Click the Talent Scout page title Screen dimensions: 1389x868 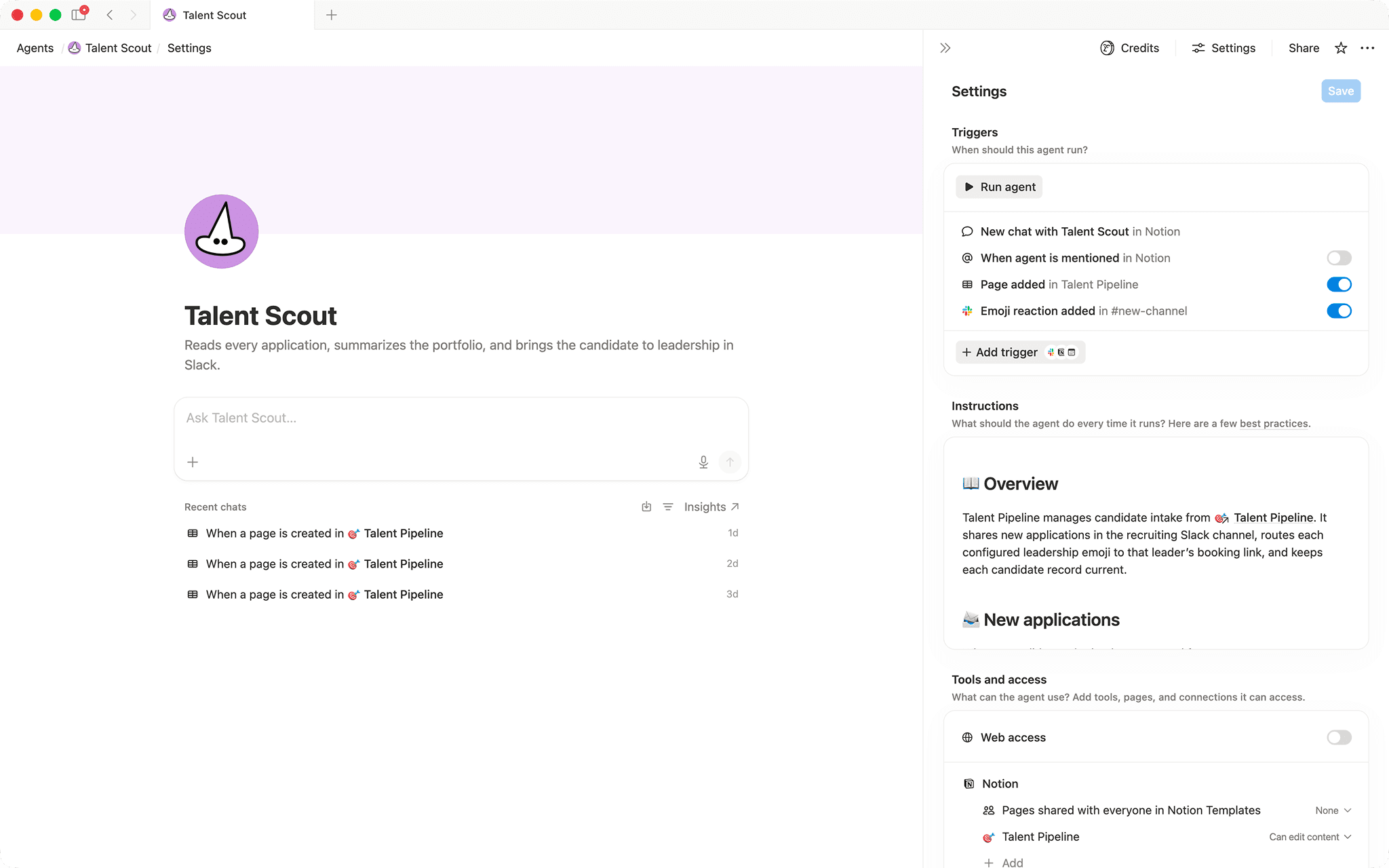click(x=260, y=316)
